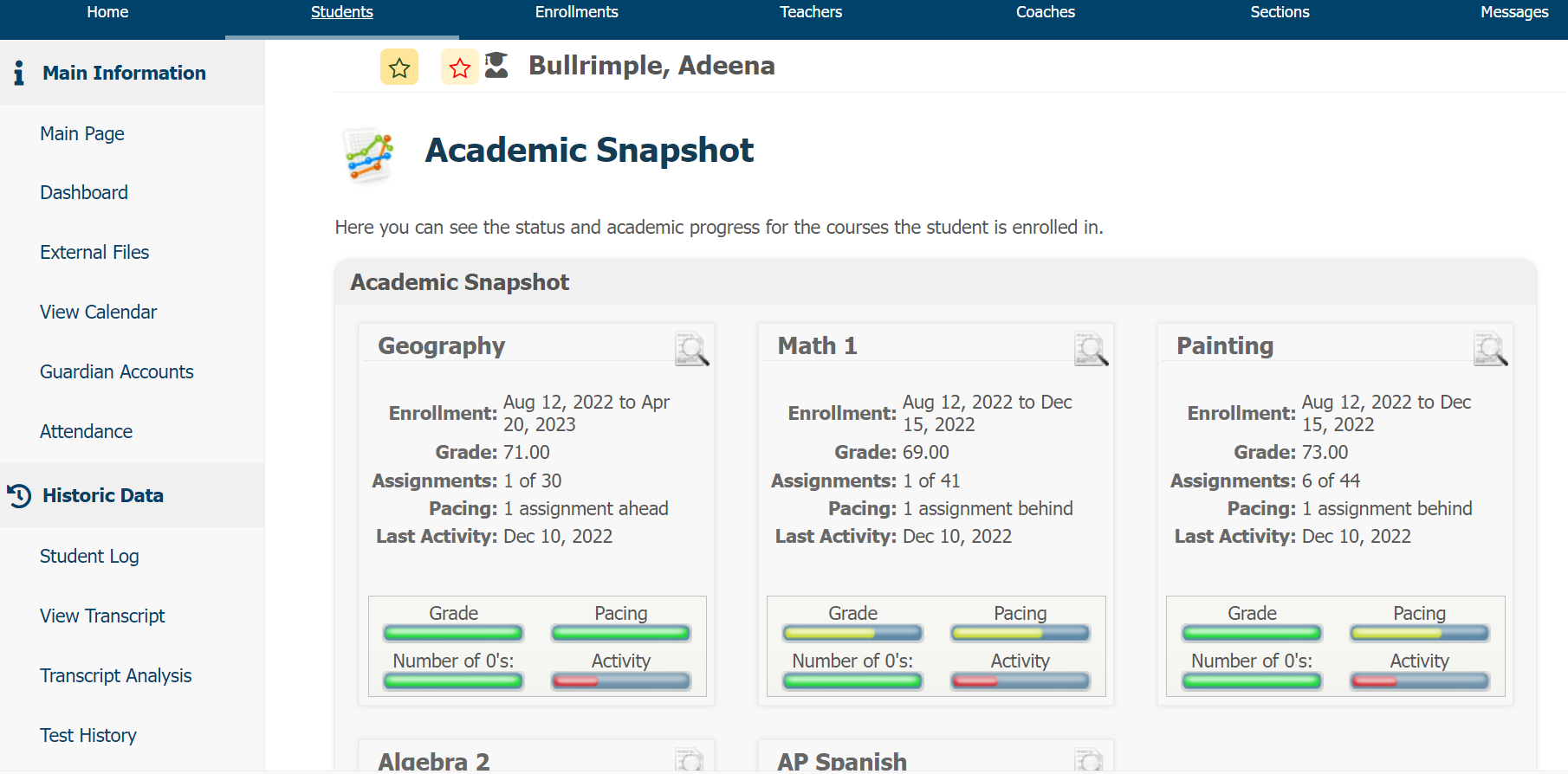Toggle the red star flag icon

(460, 68)
